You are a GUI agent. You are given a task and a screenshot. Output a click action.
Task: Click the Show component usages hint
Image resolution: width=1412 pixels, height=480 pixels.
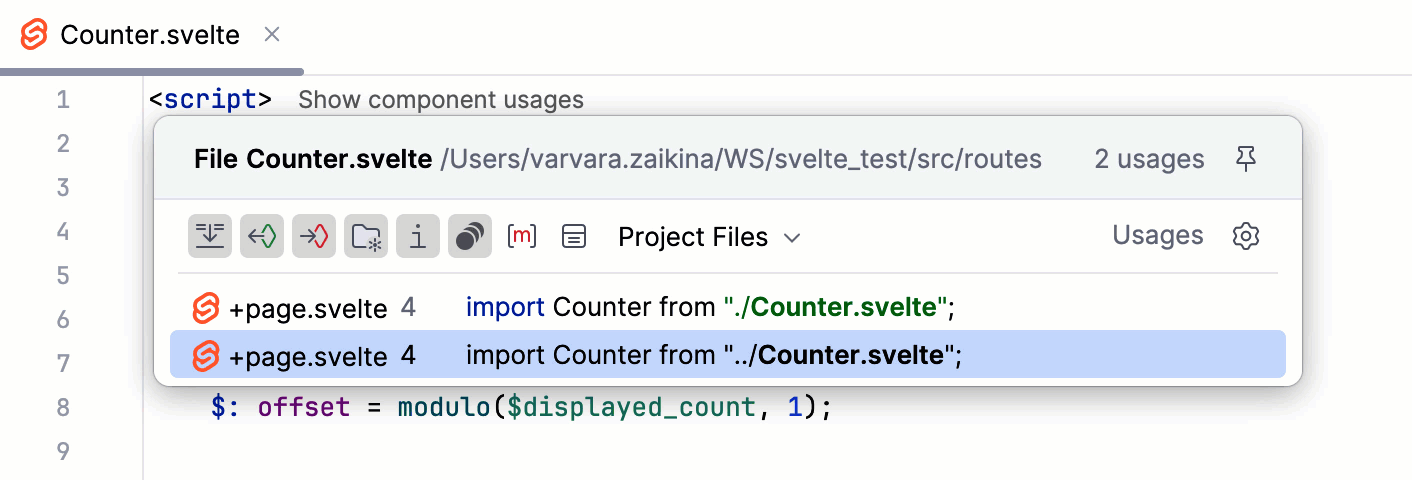tap(440, 100)
